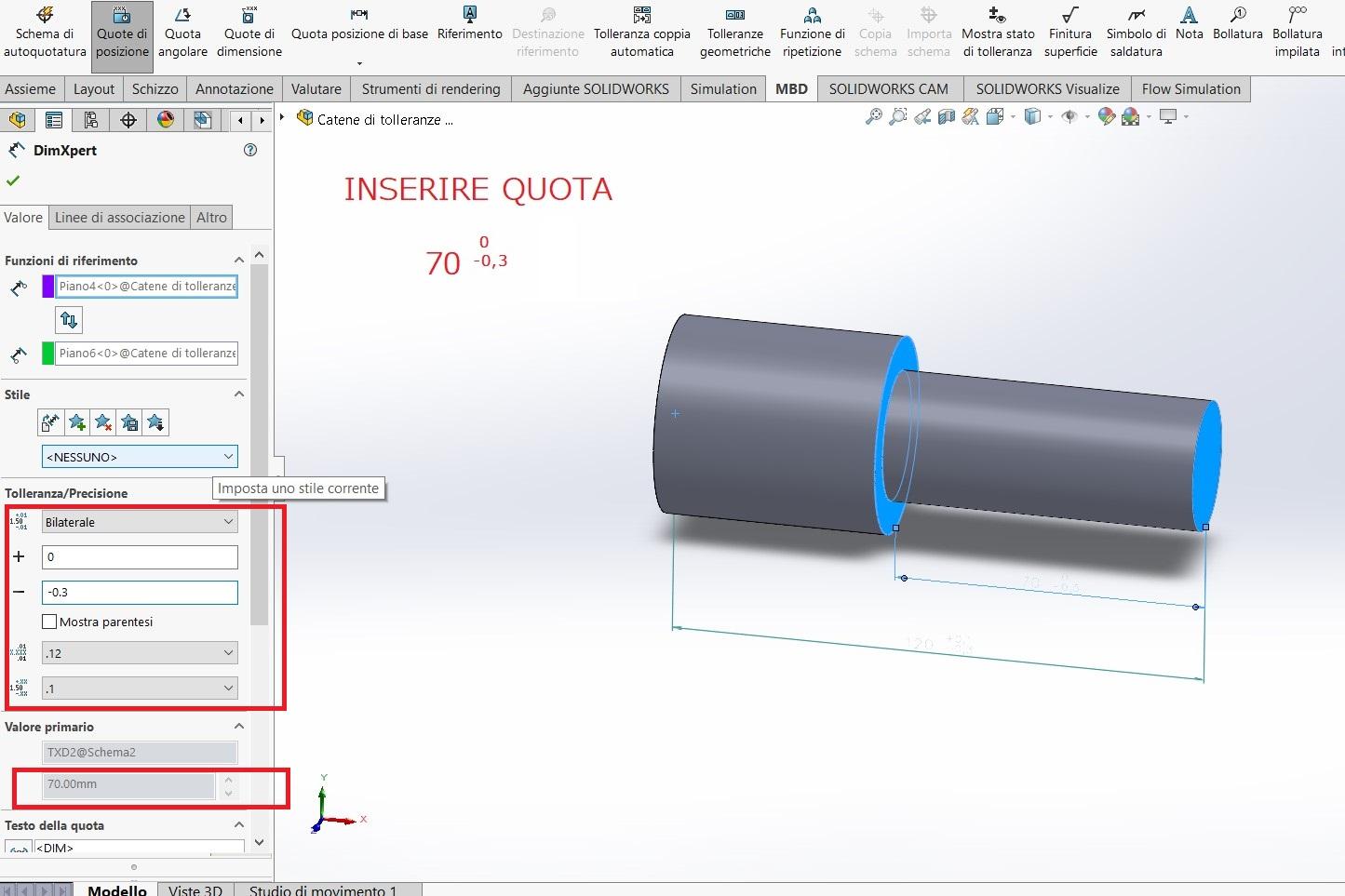This screenshot has height=896, width=1345.
Task: Choose Quota angolare tool
Action: [x=182, y=33]
